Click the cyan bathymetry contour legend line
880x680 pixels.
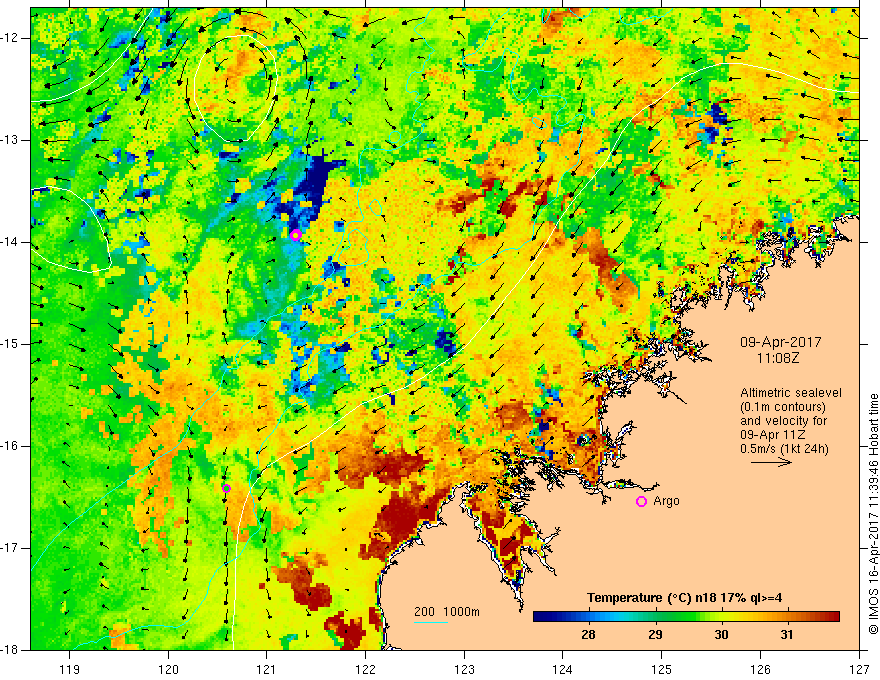(x=430, y=622)
